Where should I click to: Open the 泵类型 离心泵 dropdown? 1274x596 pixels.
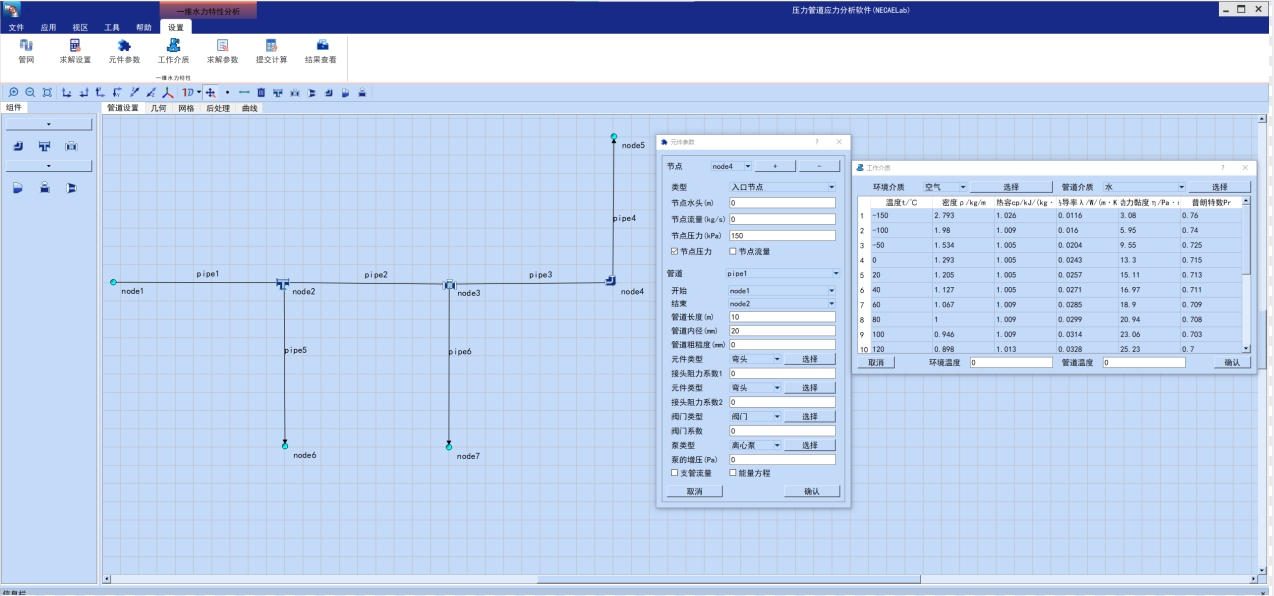tap(755, 445)
